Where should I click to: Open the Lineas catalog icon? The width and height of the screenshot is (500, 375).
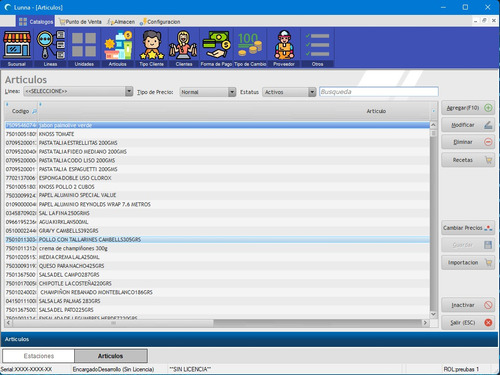[50, 48]
